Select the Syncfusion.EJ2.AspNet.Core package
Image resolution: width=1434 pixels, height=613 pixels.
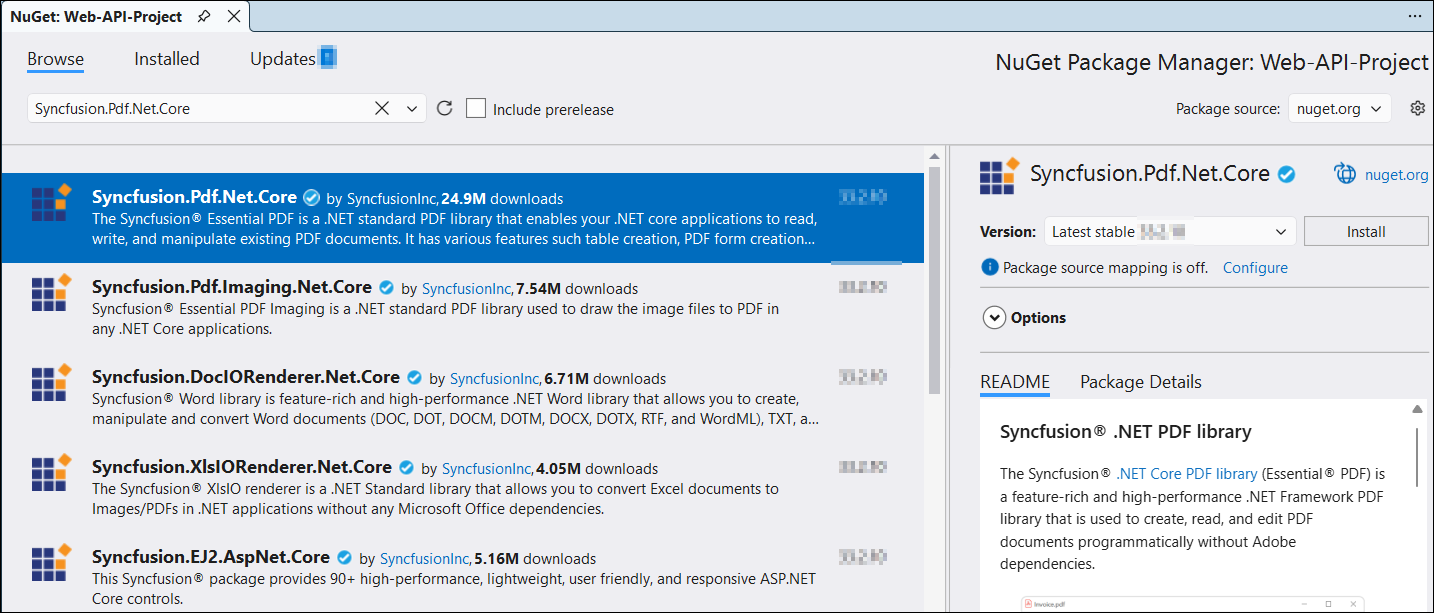click(x=462, y=572)
